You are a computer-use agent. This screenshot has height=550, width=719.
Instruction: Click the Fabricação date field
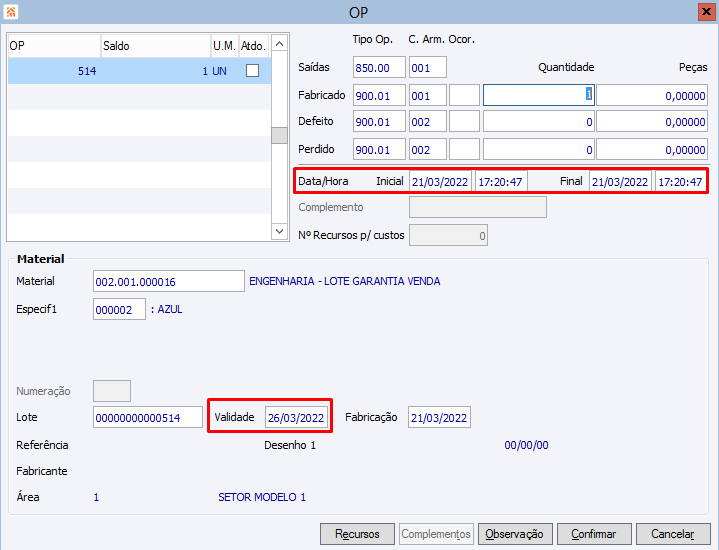(x=439, y=417)
